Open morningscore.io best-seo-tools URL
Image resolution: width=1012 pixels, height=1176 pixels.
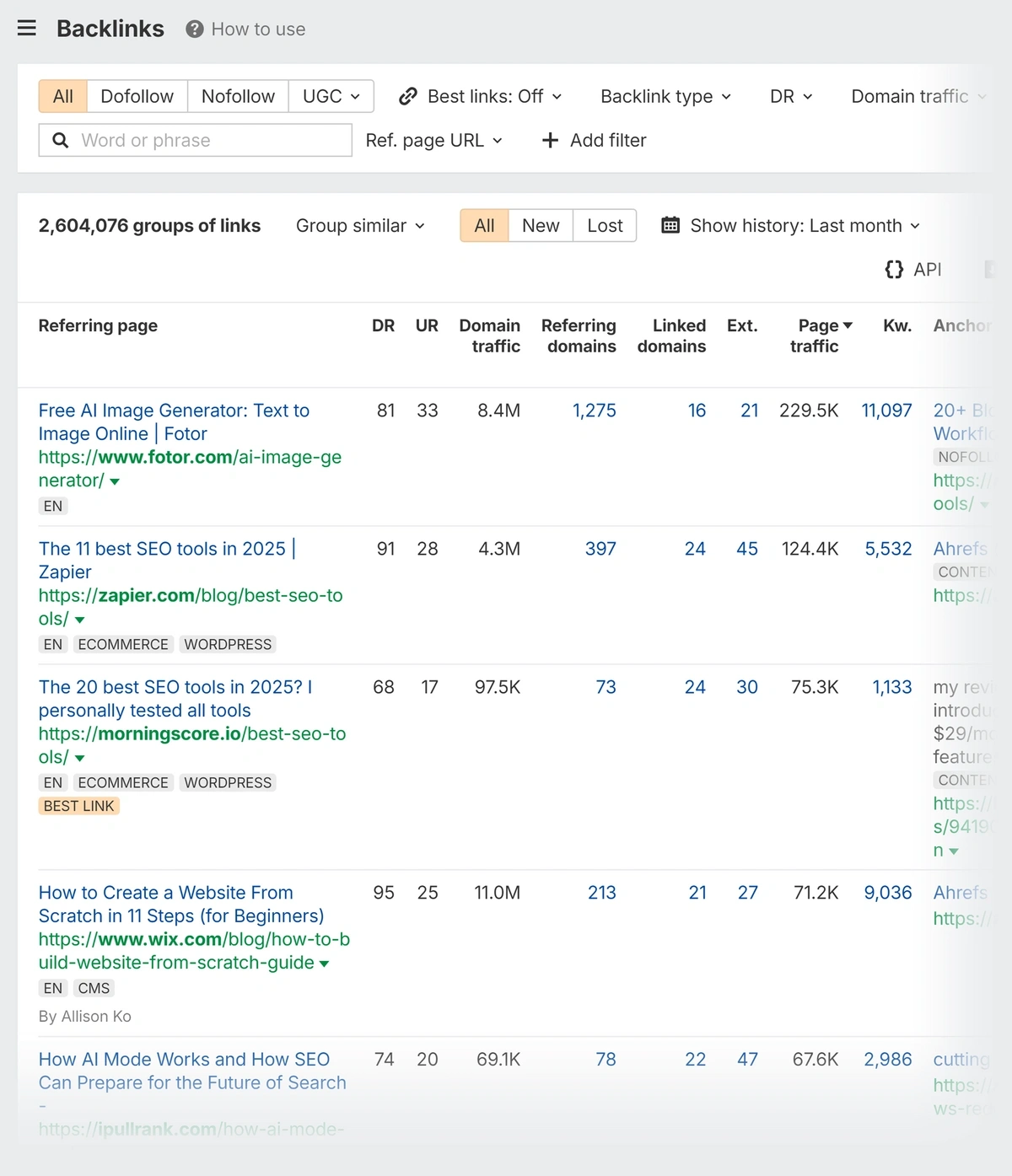(192, 745)
